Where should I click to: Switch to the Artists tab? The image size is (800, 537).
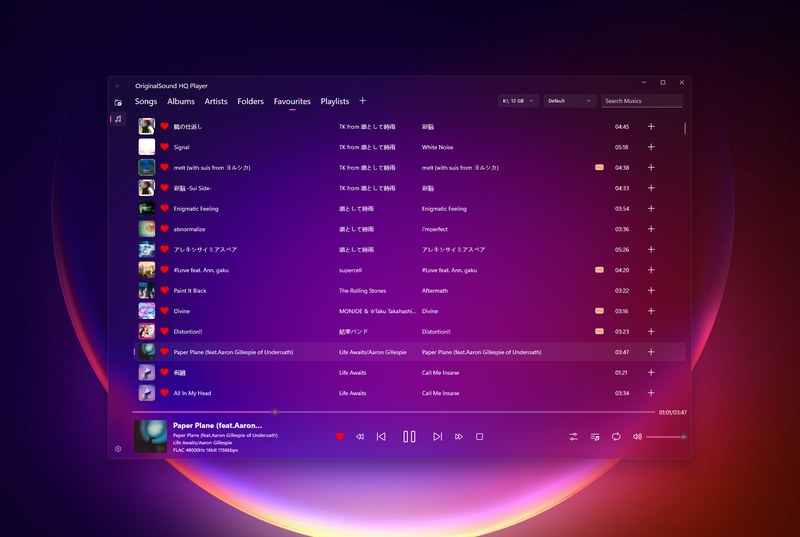216,101
